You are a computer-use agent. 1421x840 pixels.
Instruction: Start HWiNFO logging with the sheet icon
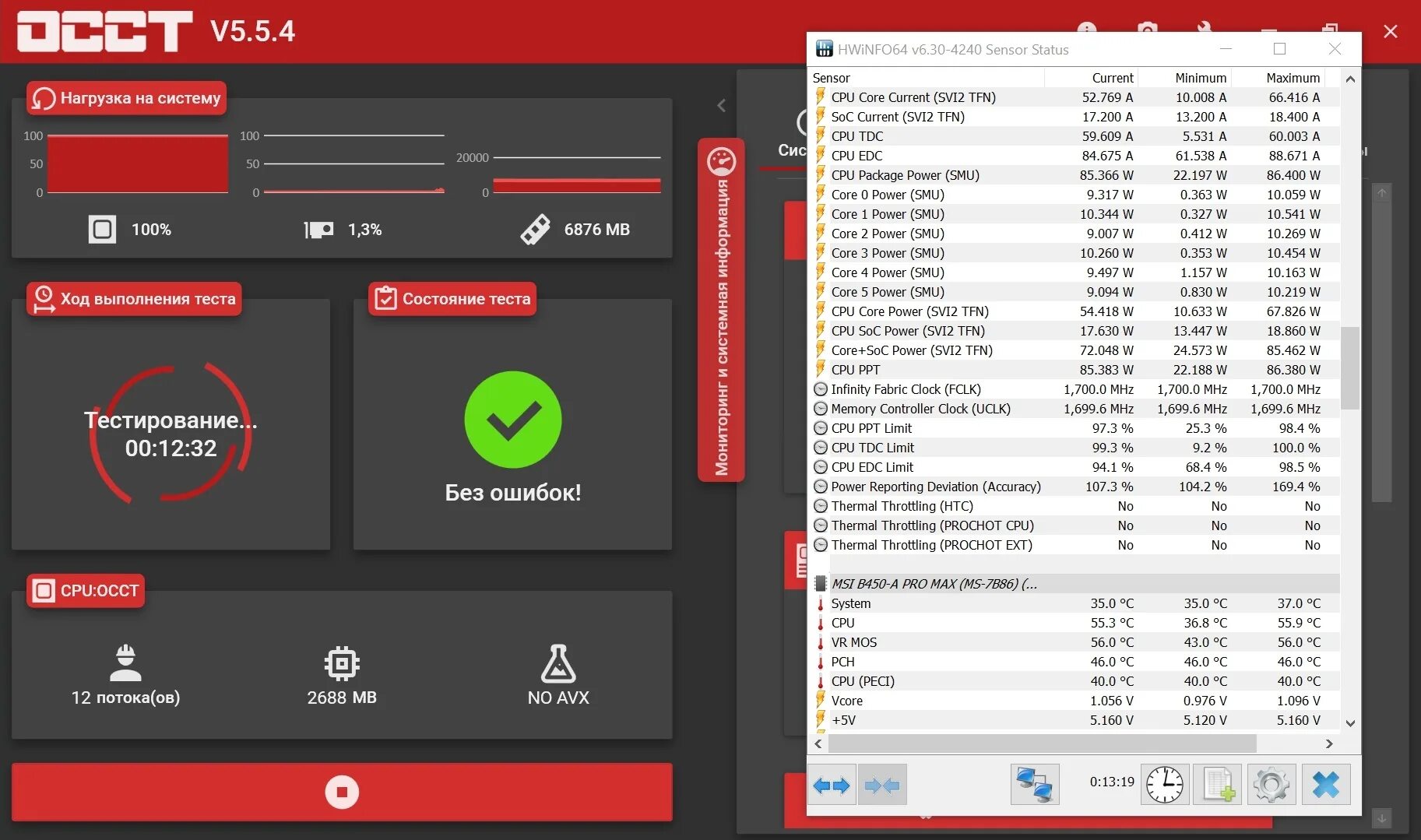(1218, 784)
